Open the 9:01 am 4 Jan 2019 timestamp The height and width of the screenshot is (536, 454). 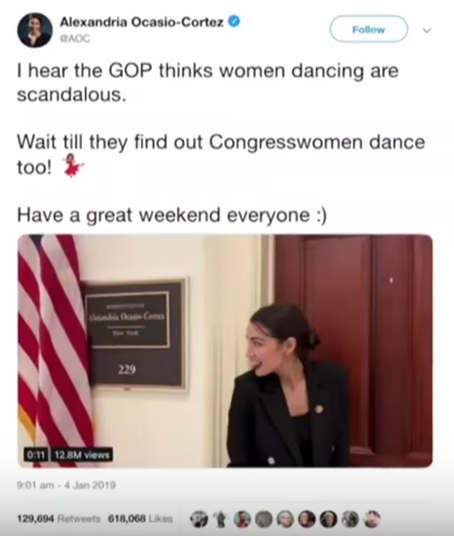(66, 485)
